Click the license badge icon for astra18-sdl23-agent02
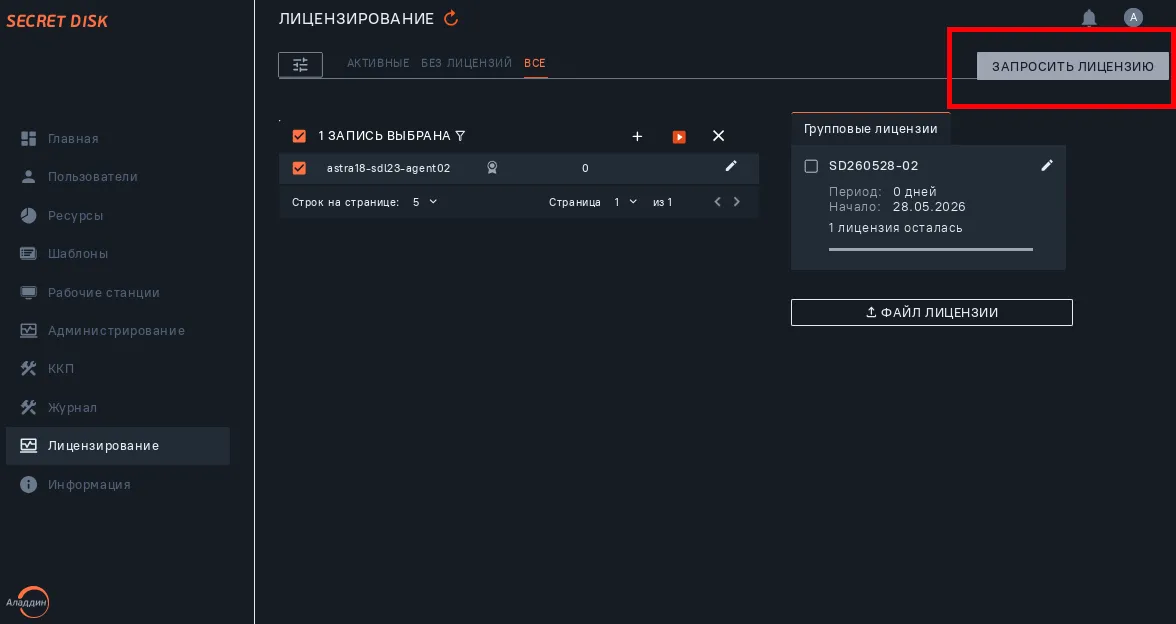Image resolution: width=1176 pixels, height=624 pixels. pyautogui.click(x=492, y=168)
